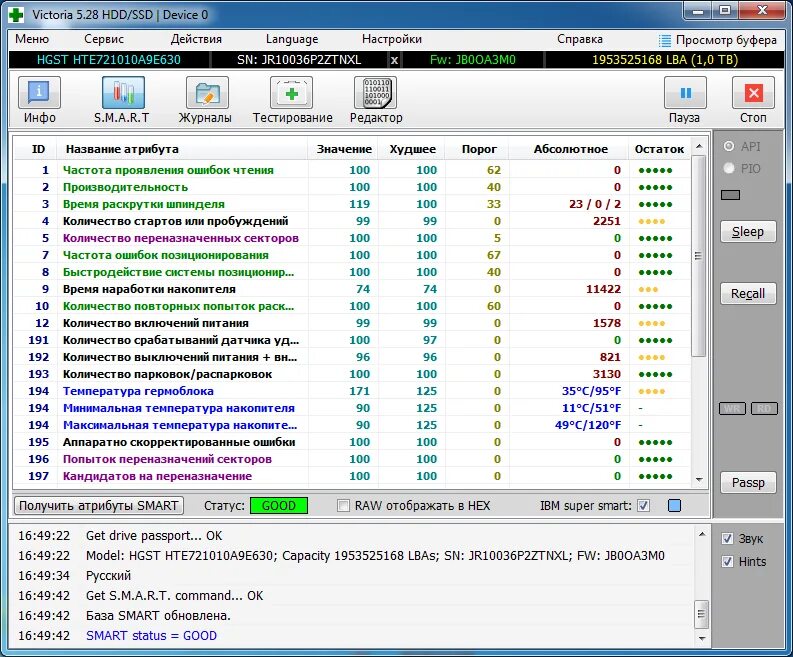
Task: Click log line База SMART обновлена
Action: click(x=158, y=616)
